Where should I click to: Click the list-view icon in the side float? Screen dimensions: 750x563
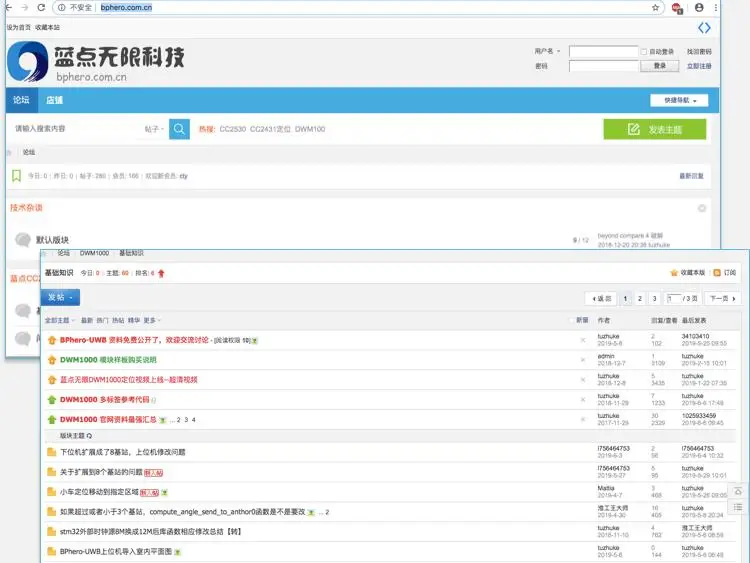click(x=738, y=507)
